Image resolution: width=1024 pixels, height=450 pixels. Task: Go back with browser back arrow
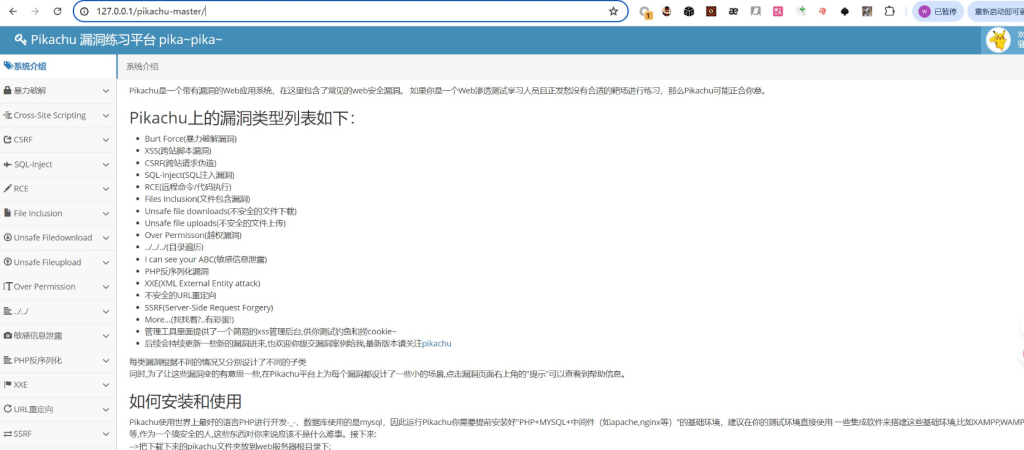pos(14,11)
